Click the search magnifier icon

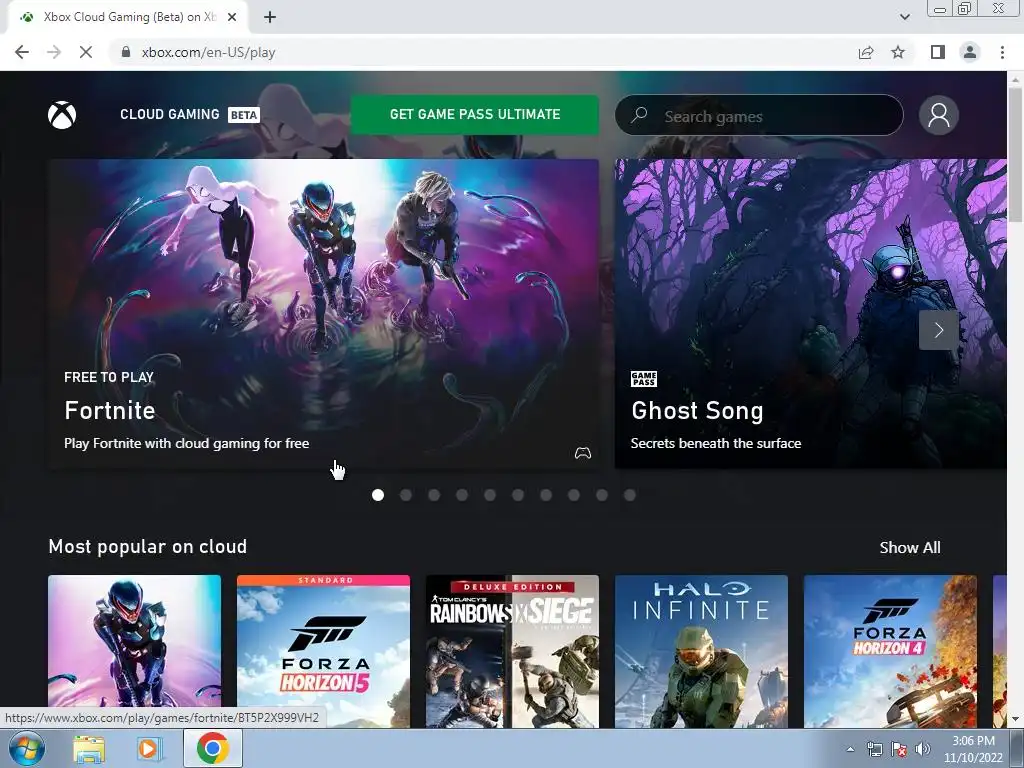639,115
